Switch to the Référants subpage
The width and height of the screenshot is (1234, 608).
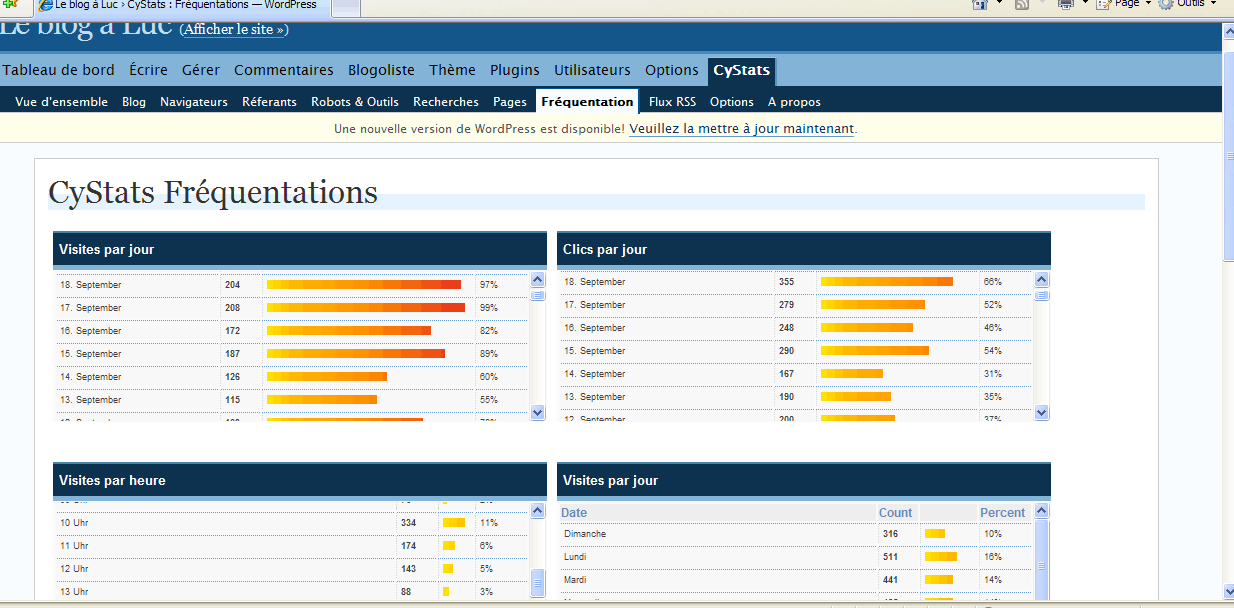pos(269,101)
